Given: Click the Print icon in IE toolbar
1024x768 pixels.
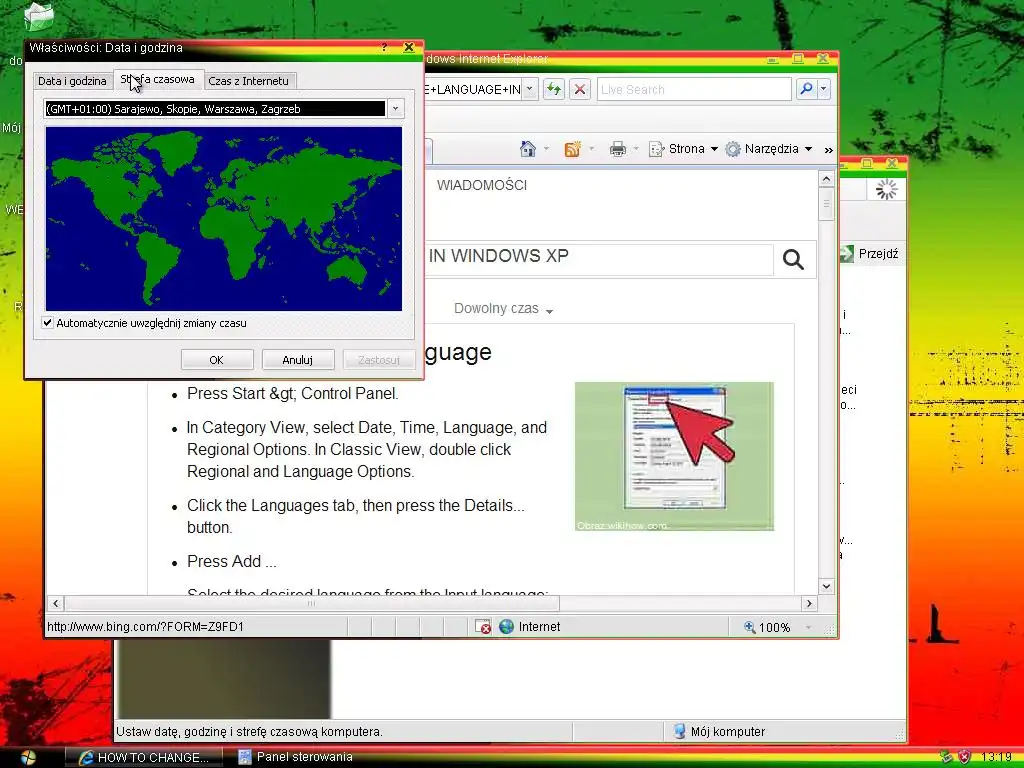Looking at the screenshot, I should point(618,149).
